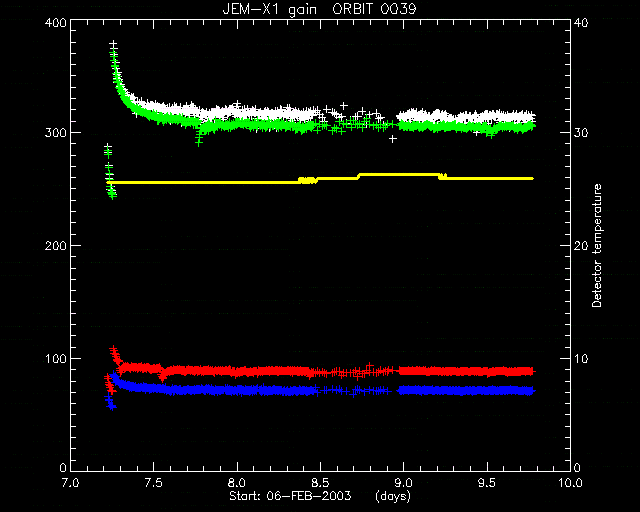Click the Detector temperature axis label
Screen dimensions: 640x512
pos(597,245)
